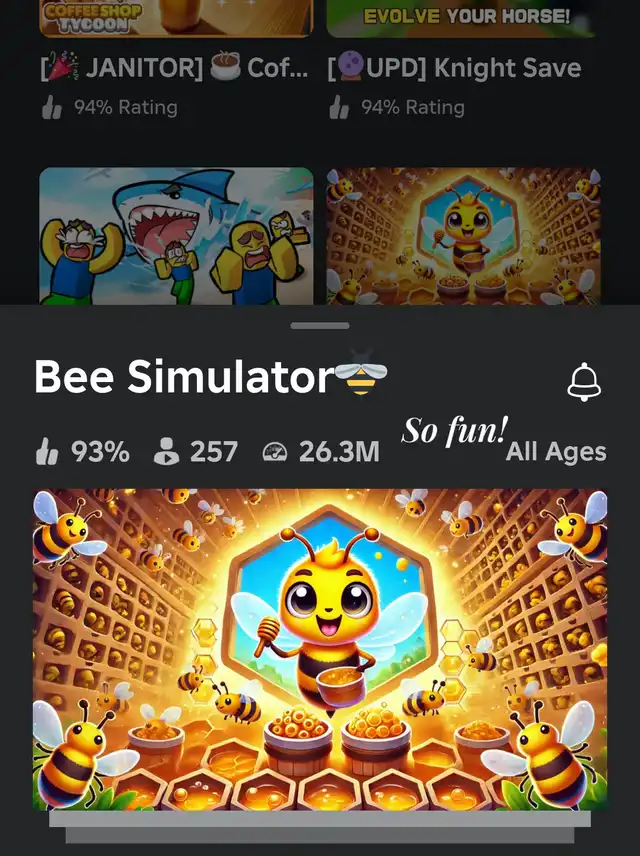The height and width of the screenshot is (856, 640).
Task: Click the 257 active players count
Action: (214, 451)
